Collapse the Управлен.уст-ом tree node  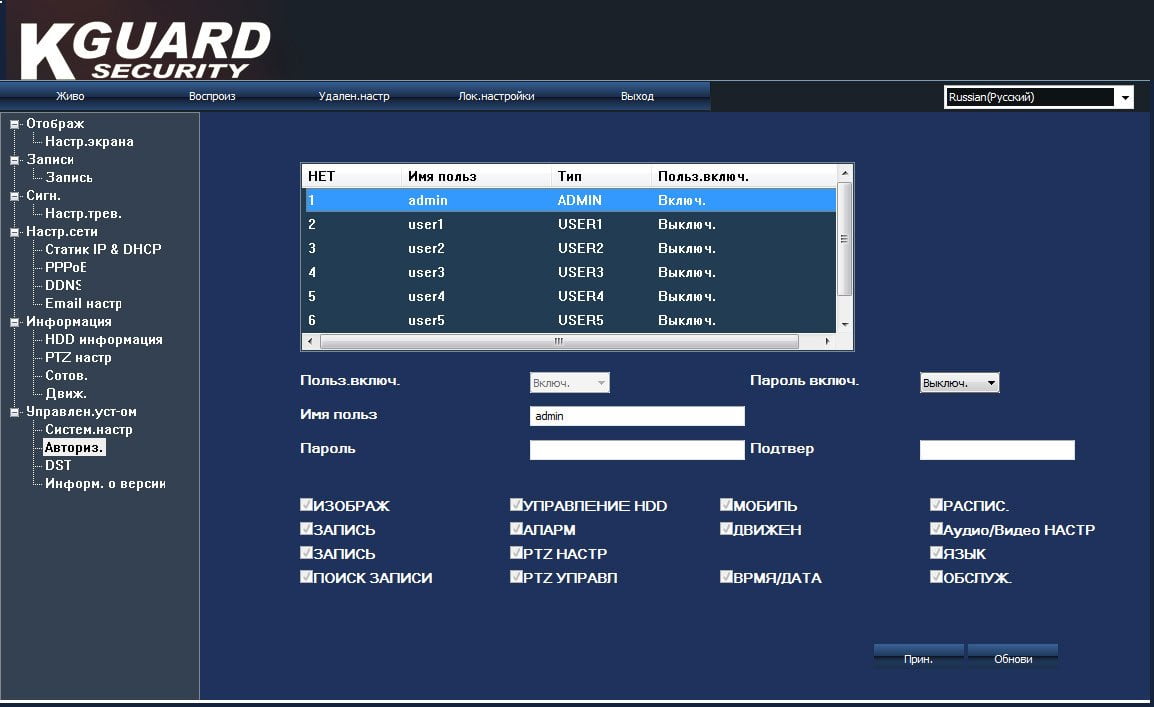[14, 412]
